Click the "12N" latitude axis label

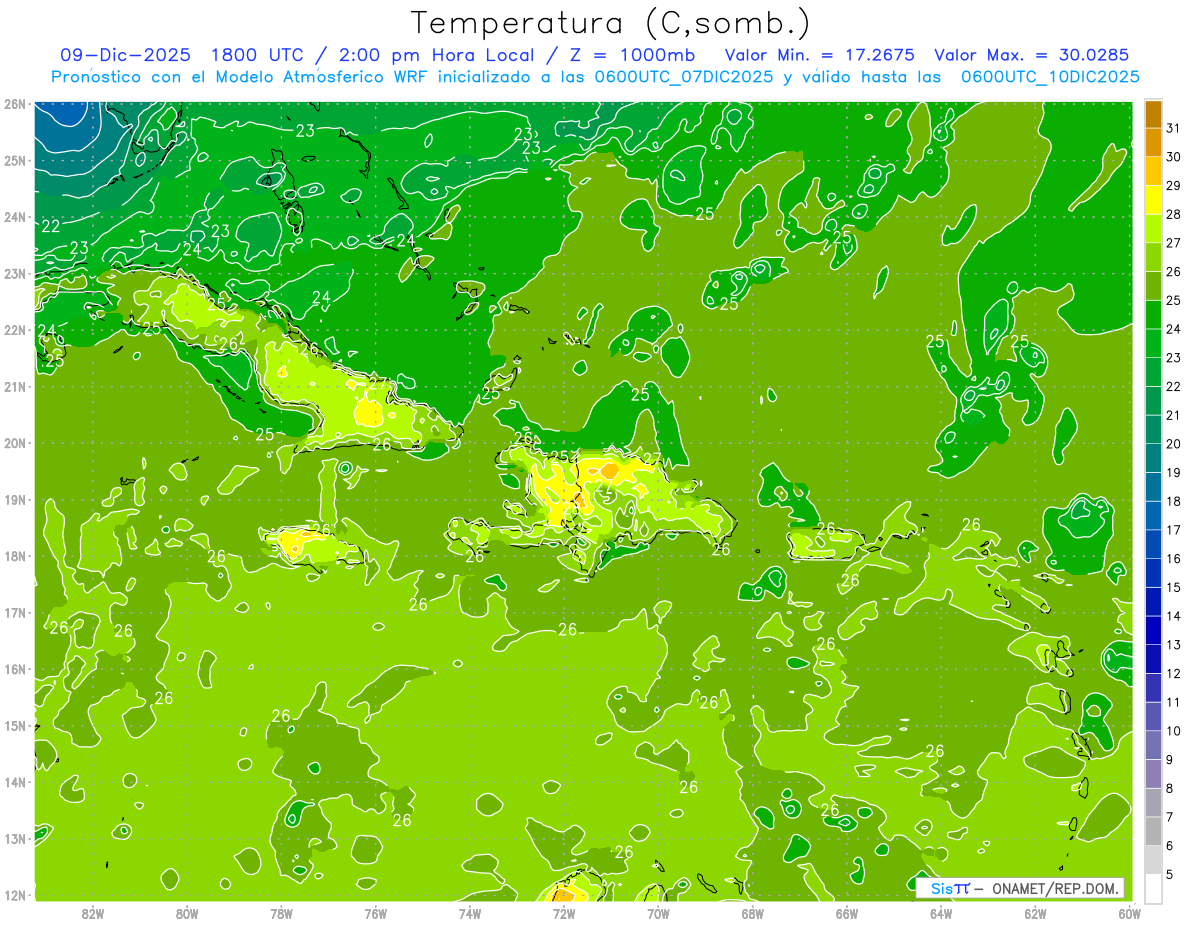pos(14,895)
